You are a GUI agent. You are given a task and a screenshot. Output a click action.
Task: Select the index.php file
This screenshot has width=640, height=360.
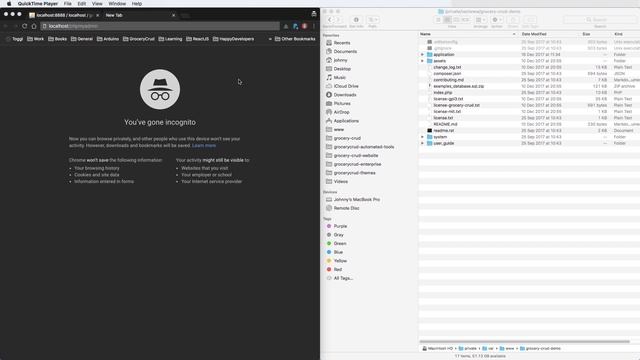point(442,93)
